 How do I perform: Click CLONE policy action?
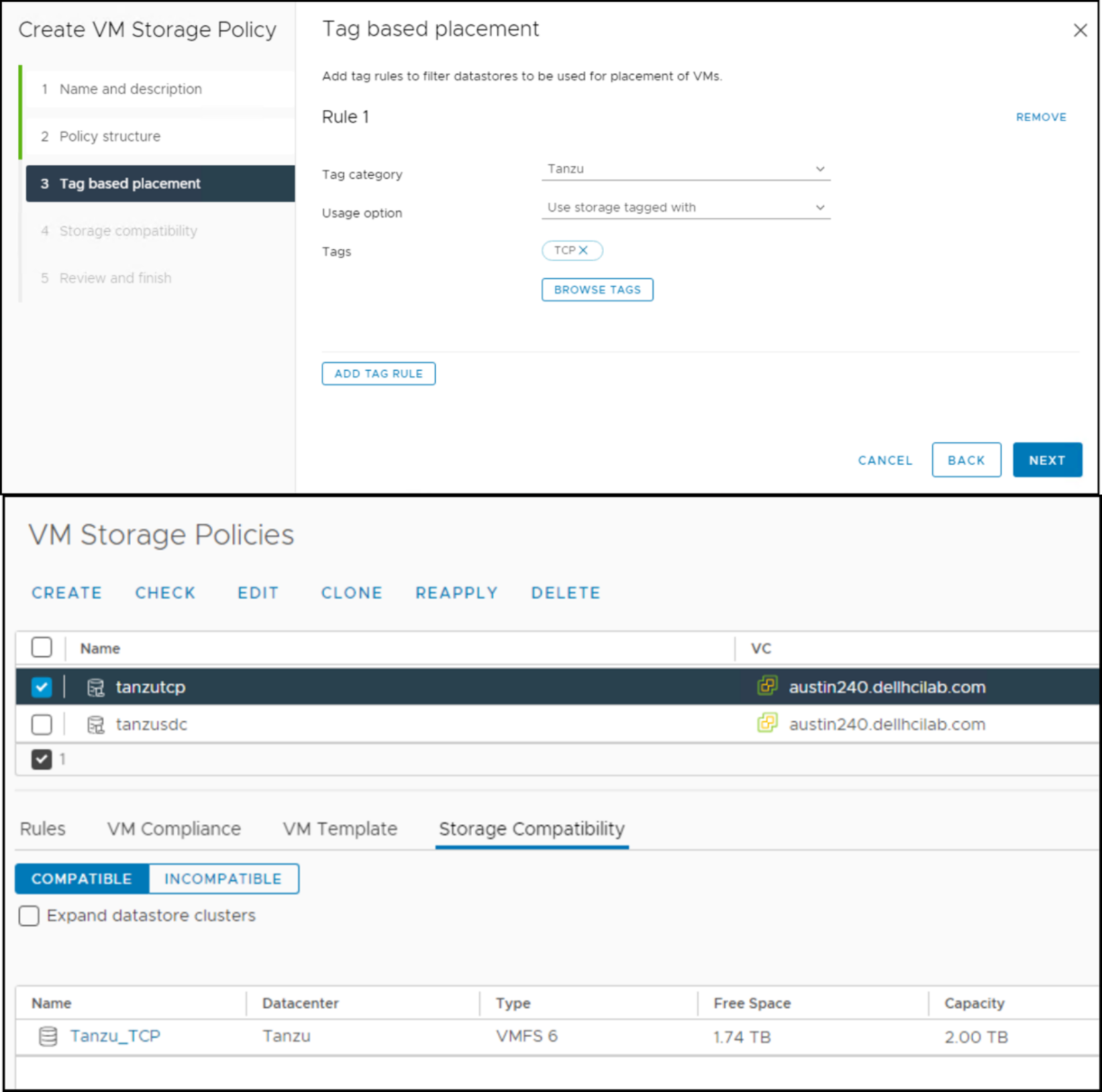(x=352, y=593)
